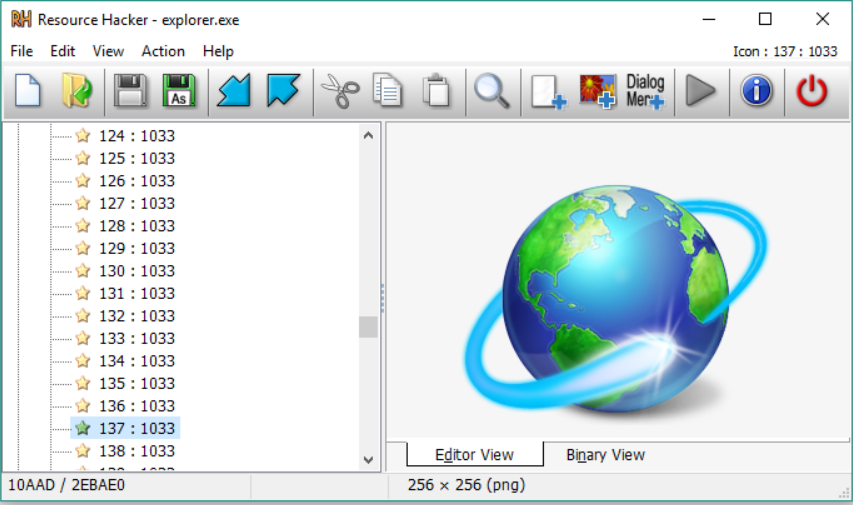Select tree item 130 : 1033
The height and width of the screenshot is (505, 853).
click(137, 270)
